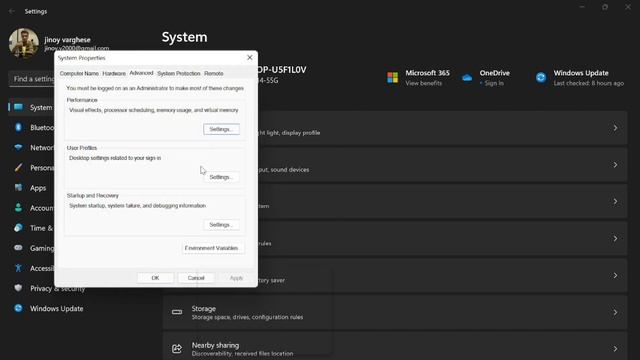Open Privacy & security shield icon

tap(18, 288)
